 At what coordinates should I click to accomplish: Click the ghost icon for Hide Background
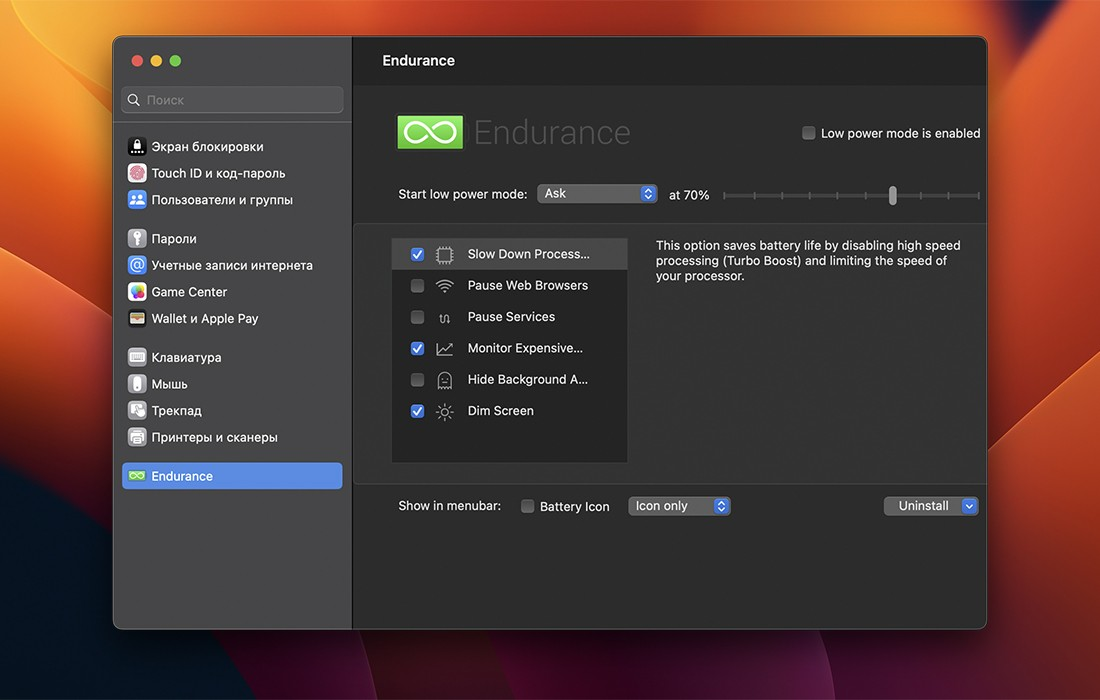point(445,380)
